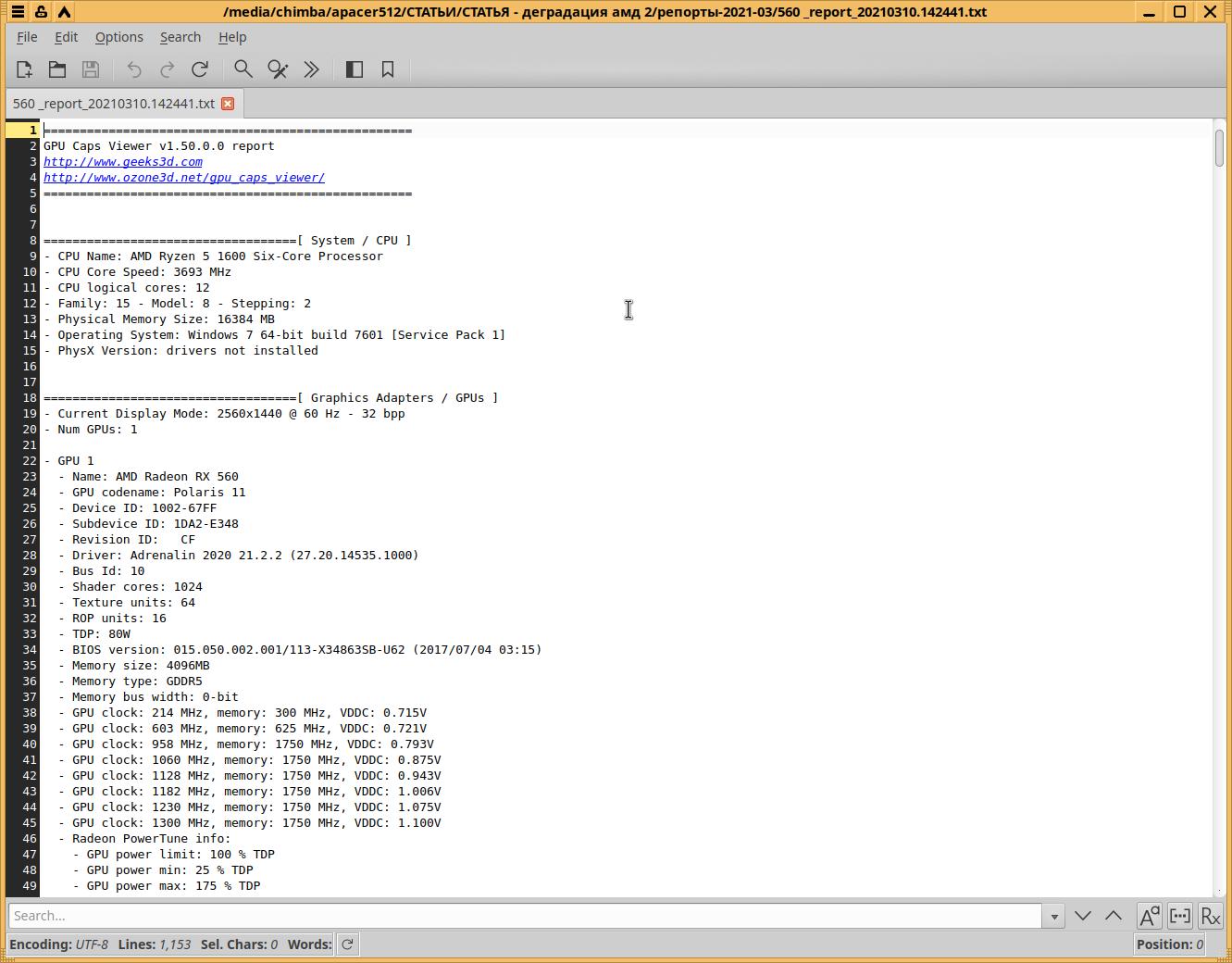Click the BIOS version line
Image resolution: width=1232 pixels, height=963 pixels.
(300, 650)
